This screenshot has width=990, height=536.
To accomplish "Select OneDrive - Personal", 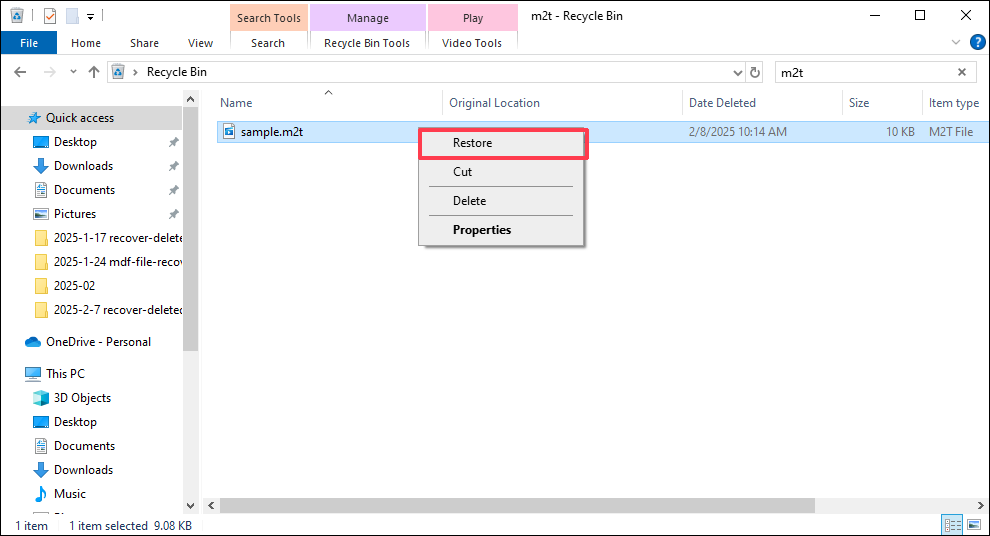I will click(x=98, y=342).
